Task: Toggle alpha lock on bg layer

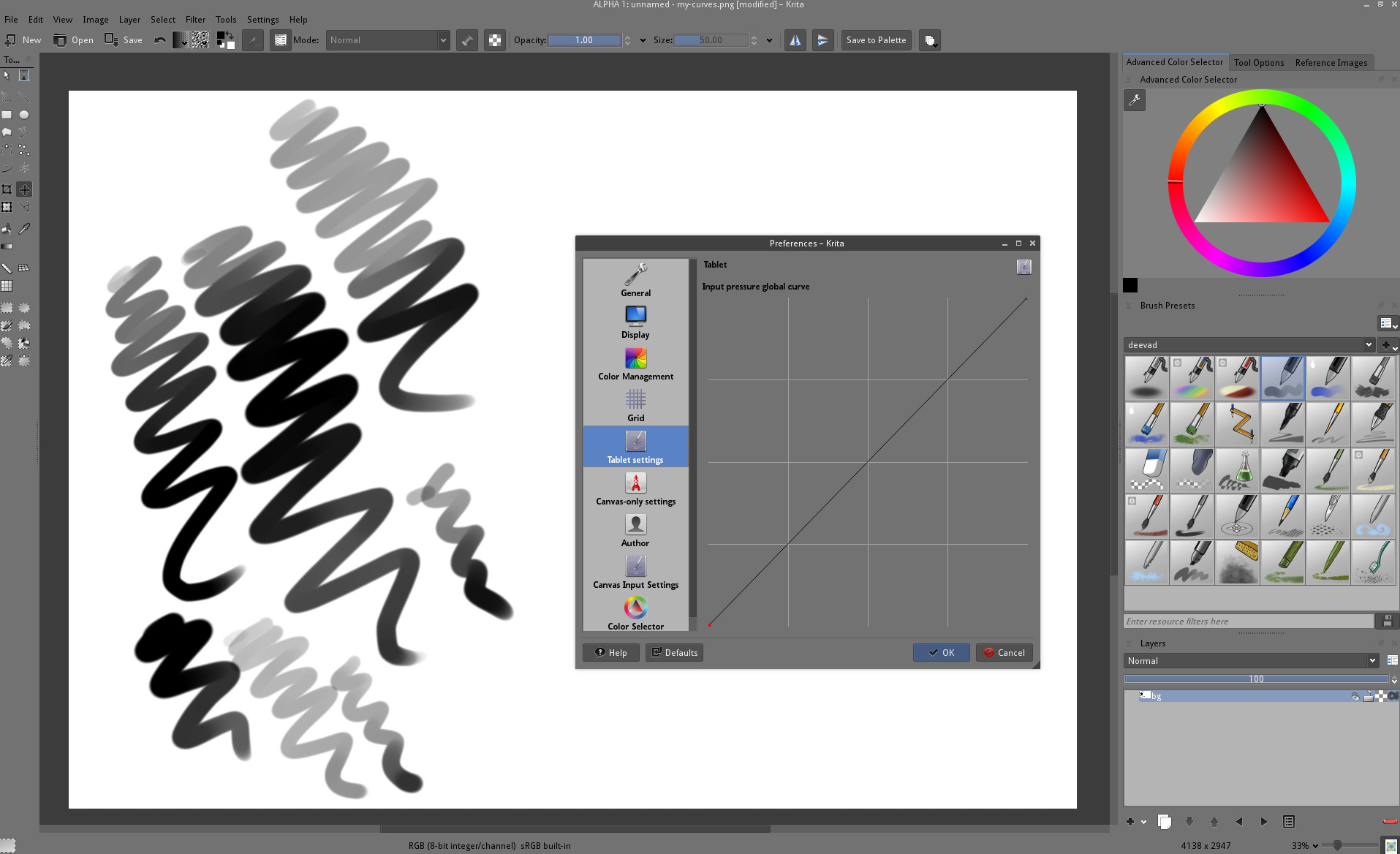Action: pos(1380,697)
